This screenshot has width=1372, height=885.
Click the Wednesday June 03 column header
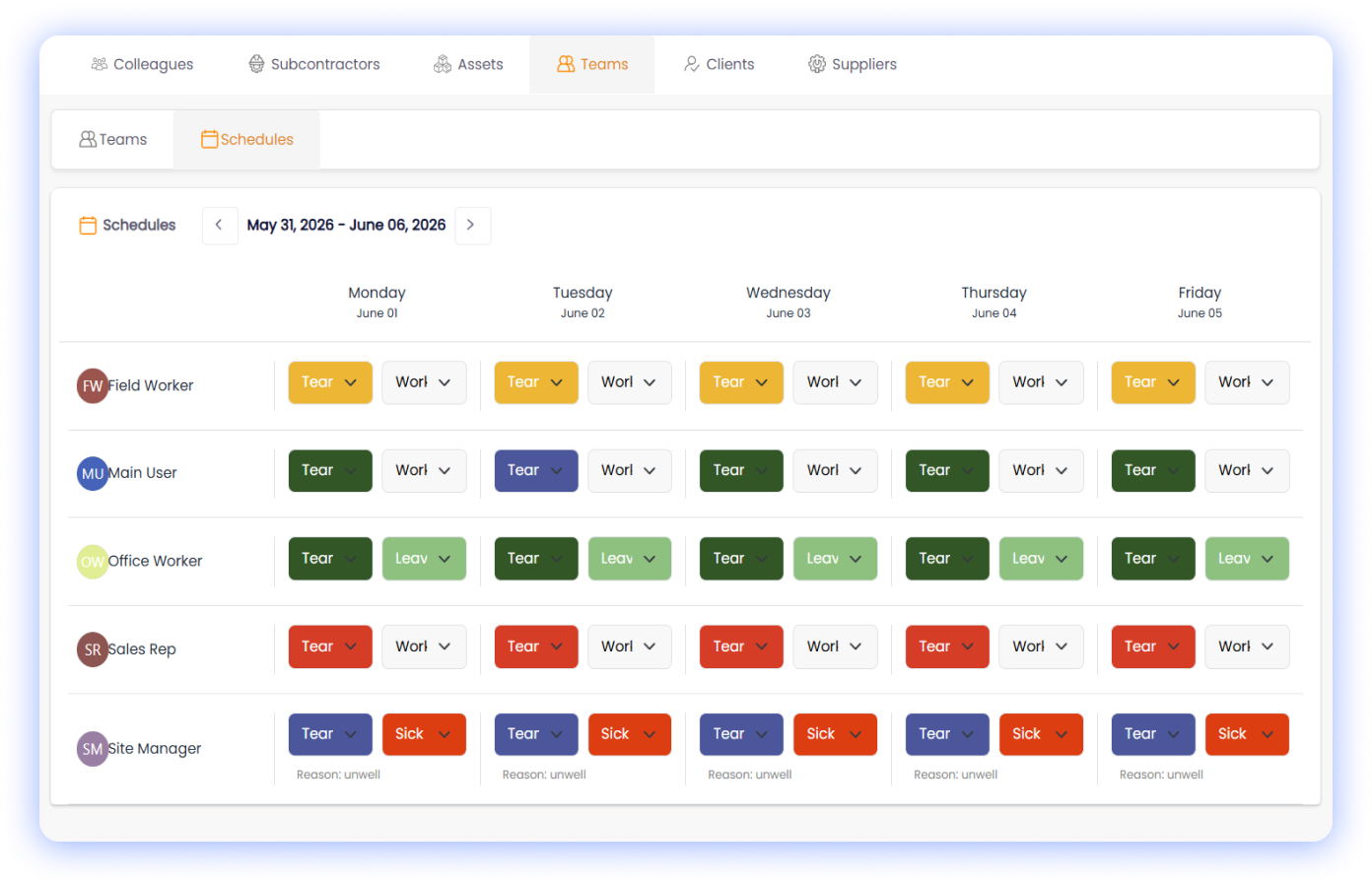point(789,302)
